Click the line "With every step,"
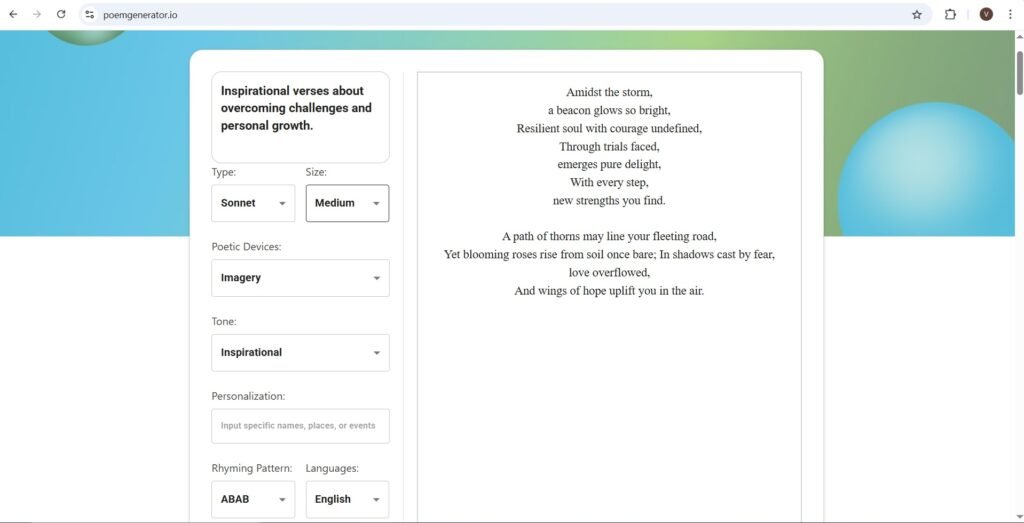1024x523 pixels. 609,182
